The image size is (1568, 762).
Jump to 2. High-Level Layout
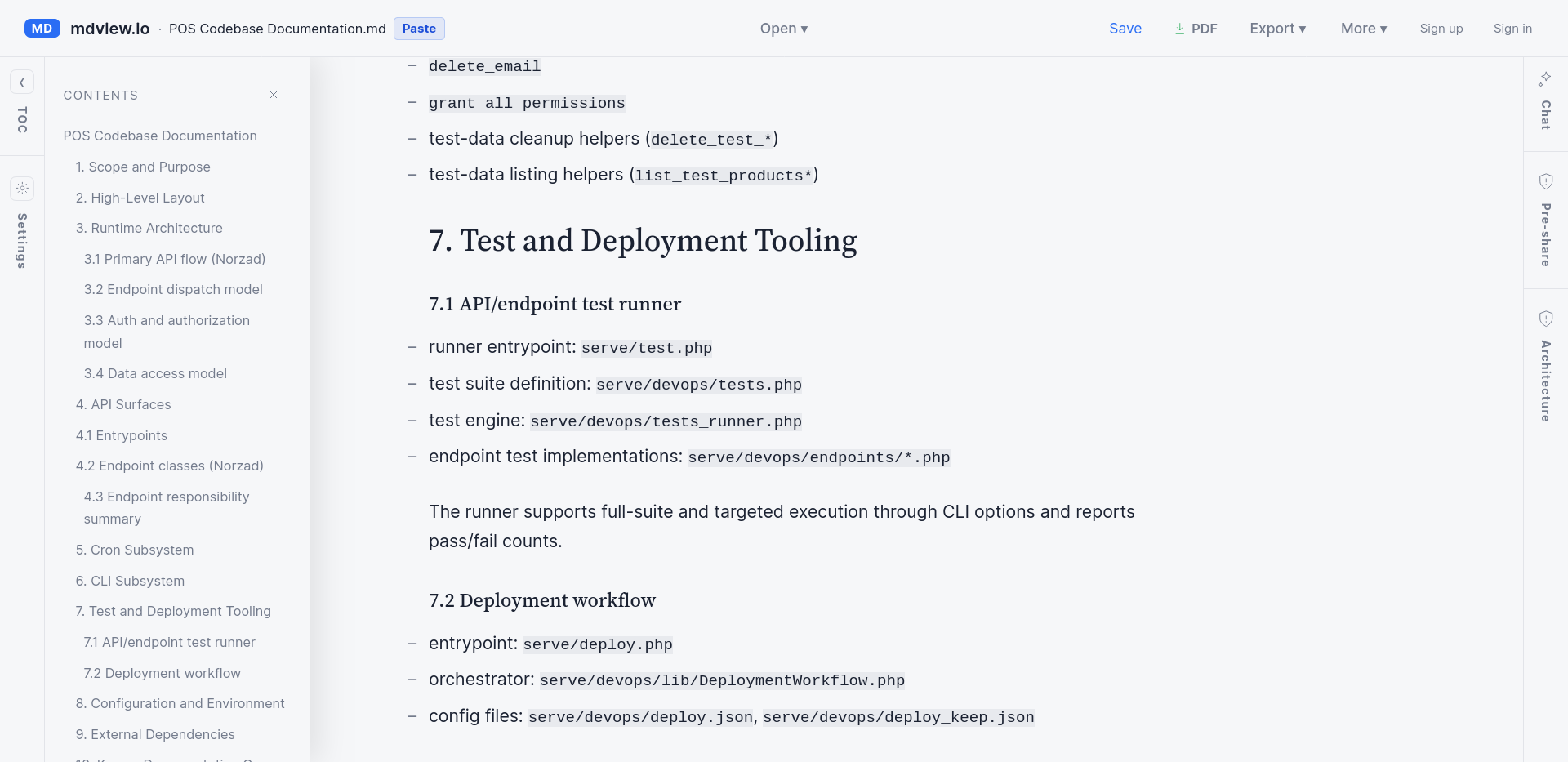pos(140,198)
